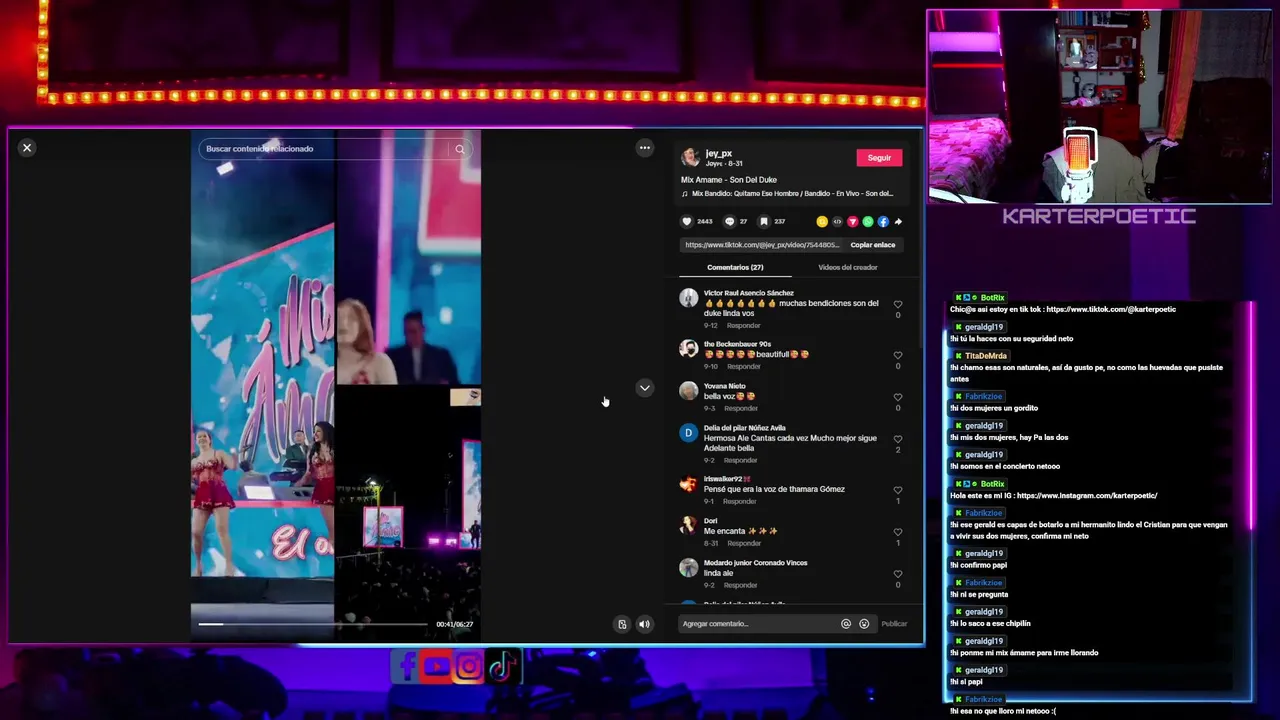Open jey_px profile avatar
The image size is (1280, 720).
(690, 158)
